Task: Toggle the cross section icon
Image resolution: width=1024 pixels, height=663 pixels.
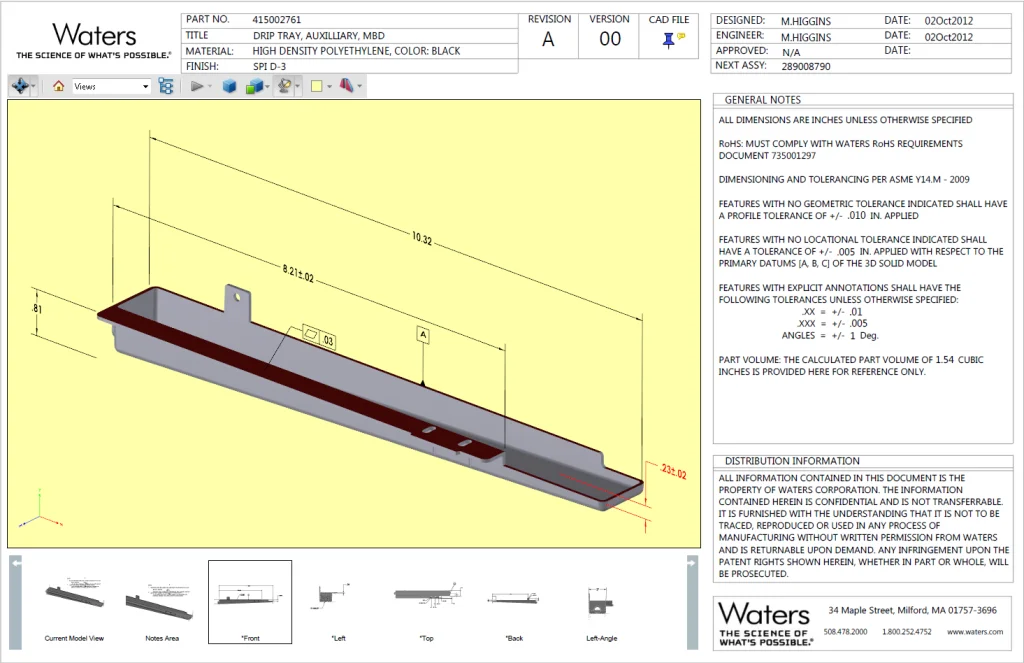Action: tap(345, 87)
